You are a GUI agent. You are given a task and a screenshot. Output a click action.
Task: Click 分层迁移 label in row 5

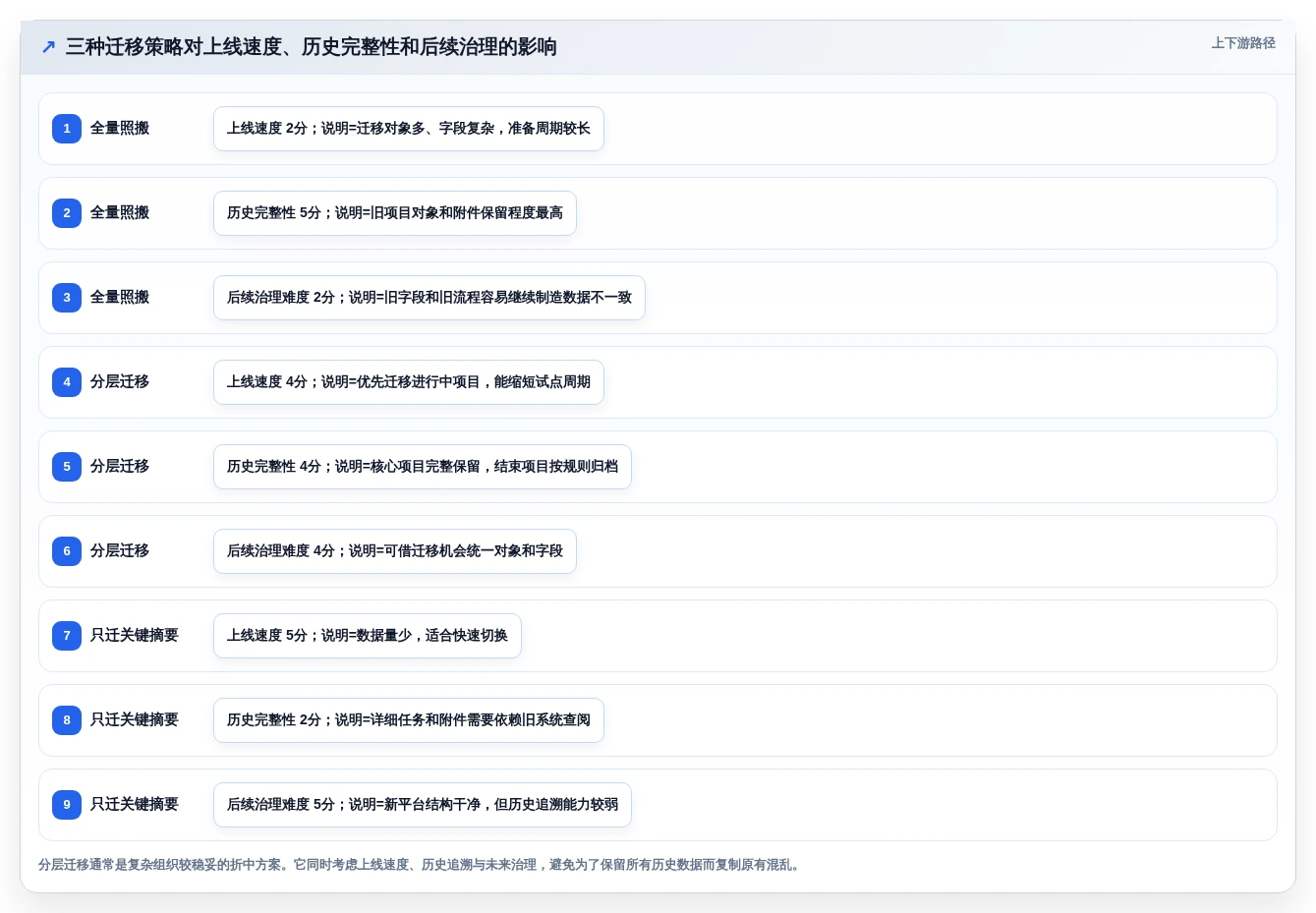(x=120, y=467)
